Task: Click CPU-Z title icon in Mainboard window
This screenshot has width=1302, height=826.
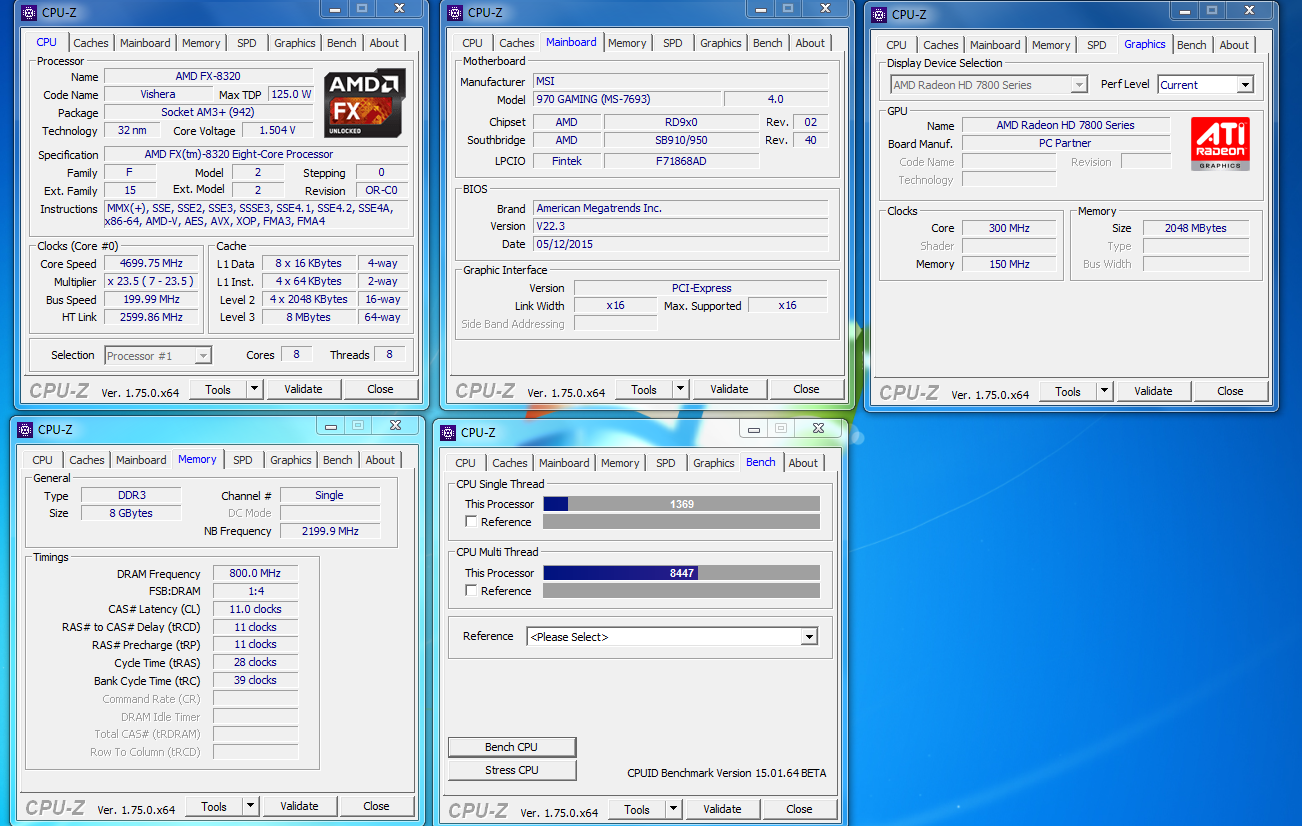Action: point(457,13)
